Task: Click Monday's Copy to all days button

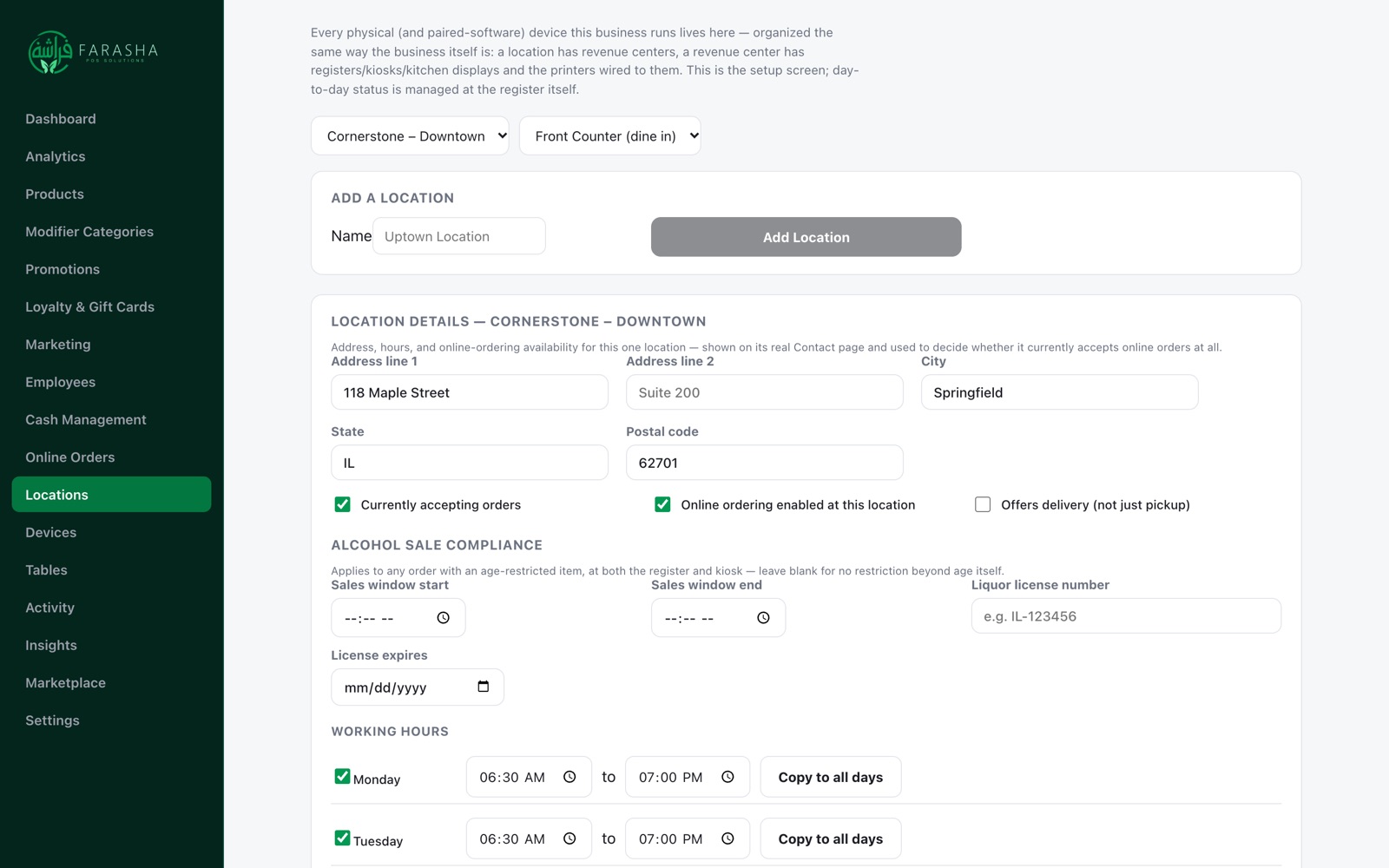Action: coord(831,777)
